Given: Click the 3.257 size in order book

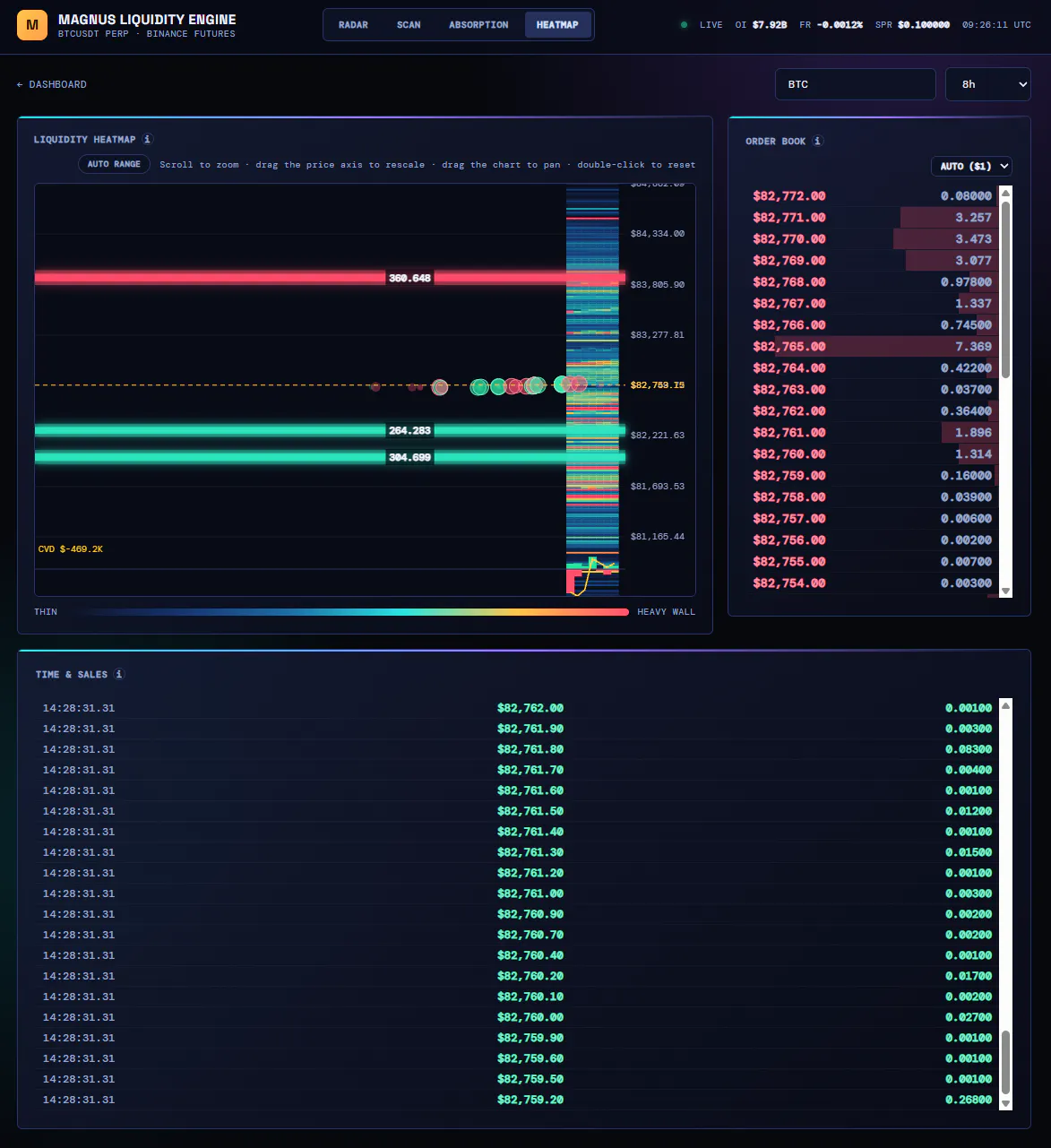Looking at the screenshot, I should point(973,217).
